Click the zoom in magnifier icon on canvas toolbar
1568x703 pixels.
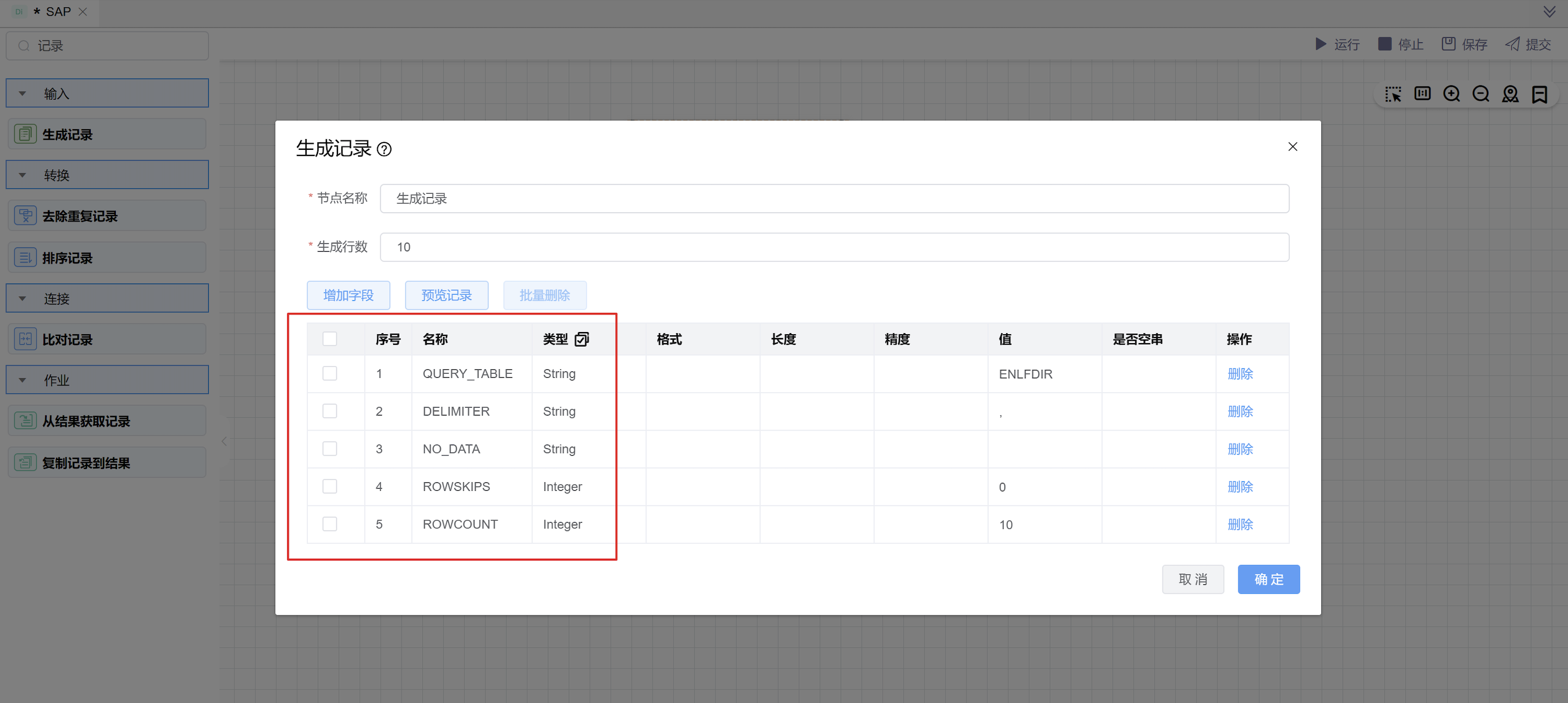pos(1451,94)
